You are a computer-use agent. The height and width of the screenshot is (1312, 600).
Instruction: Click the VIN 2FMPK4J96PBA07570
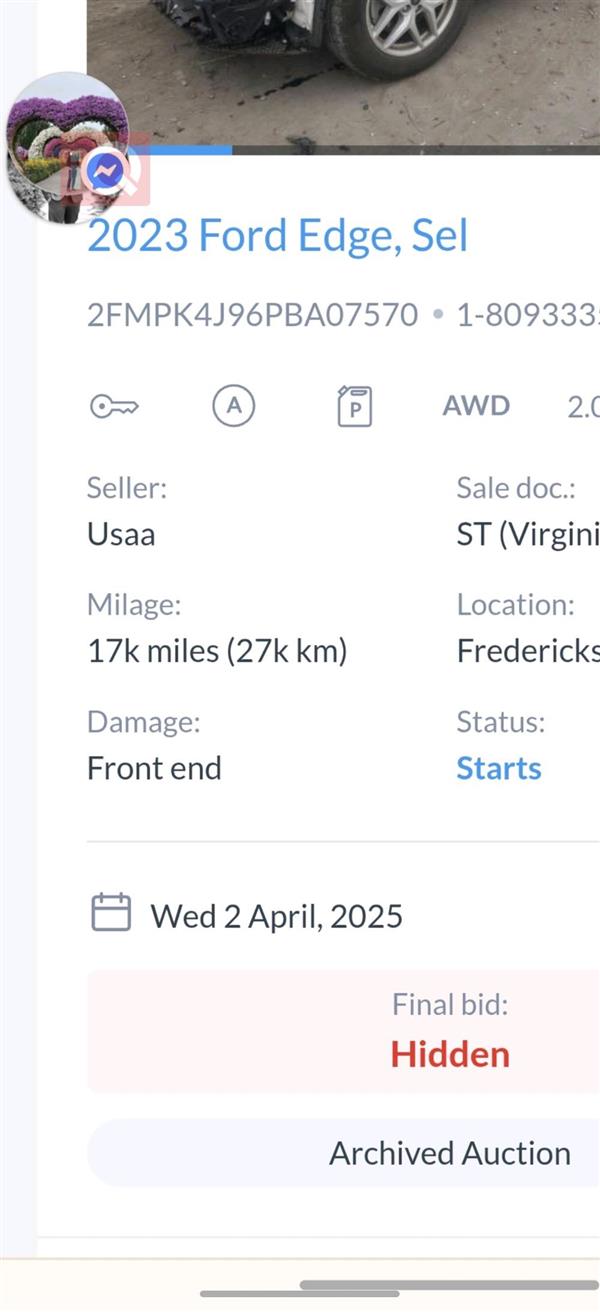(x=252, y=316)
